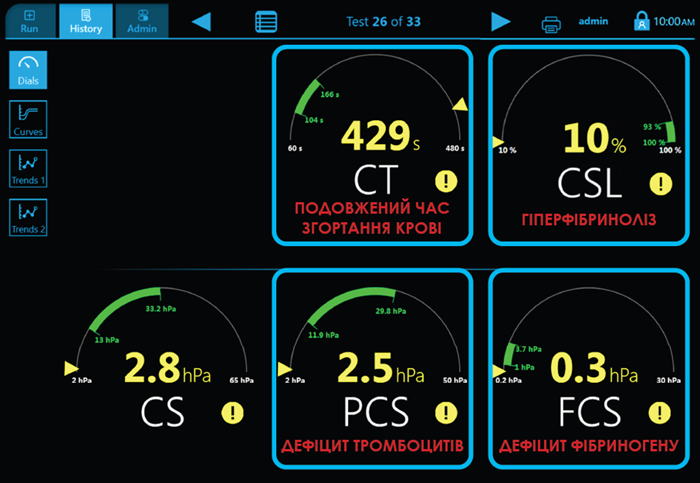Click the FCS warning exclamation icon
Image resolution: width=700 pixels, height=483 pixels.
[x=660, y=411]
